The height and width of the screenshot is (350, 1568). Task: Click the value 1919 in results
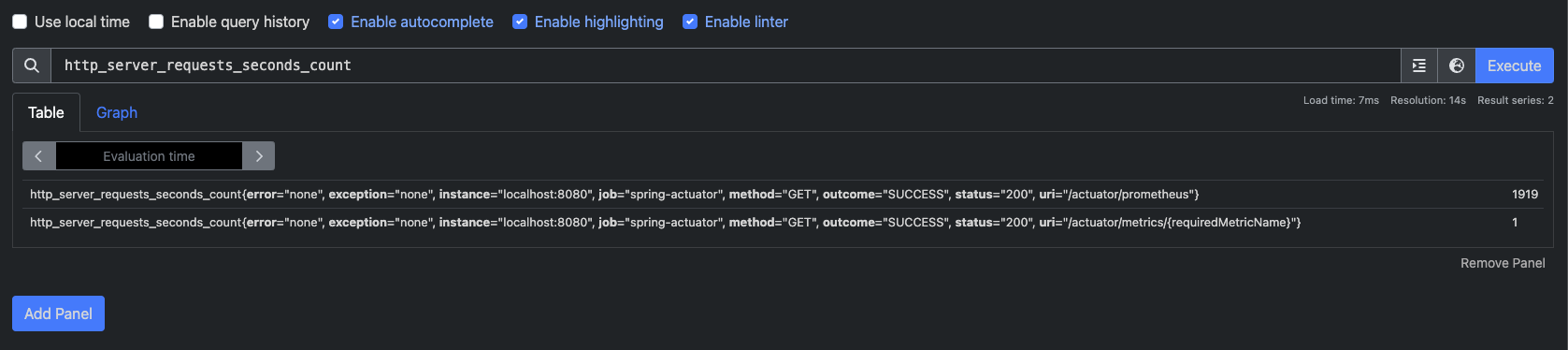click(x=1524, y=195)
